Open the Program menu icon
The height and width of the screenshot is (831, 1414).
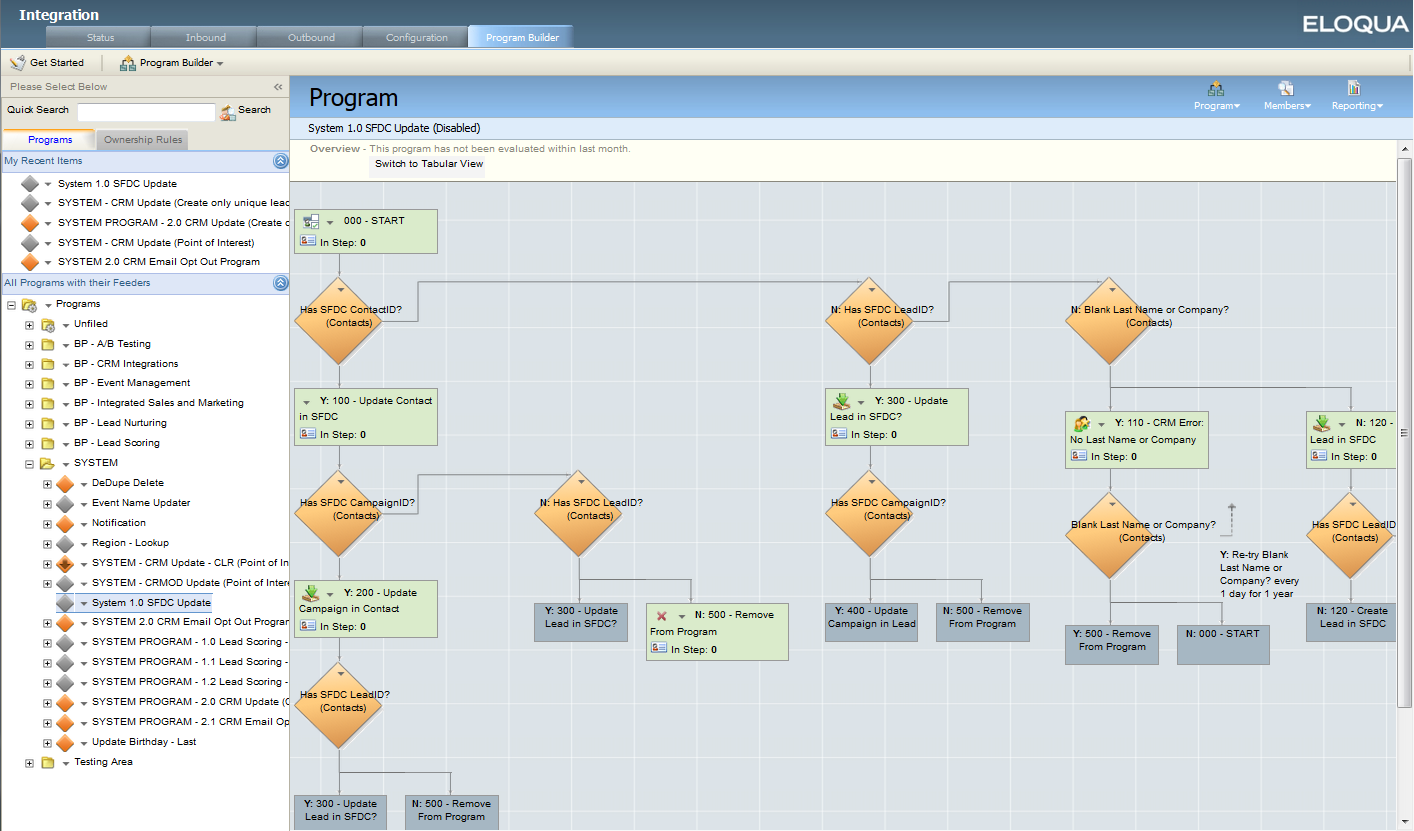pyautogui.click(x=1216, y=96)
